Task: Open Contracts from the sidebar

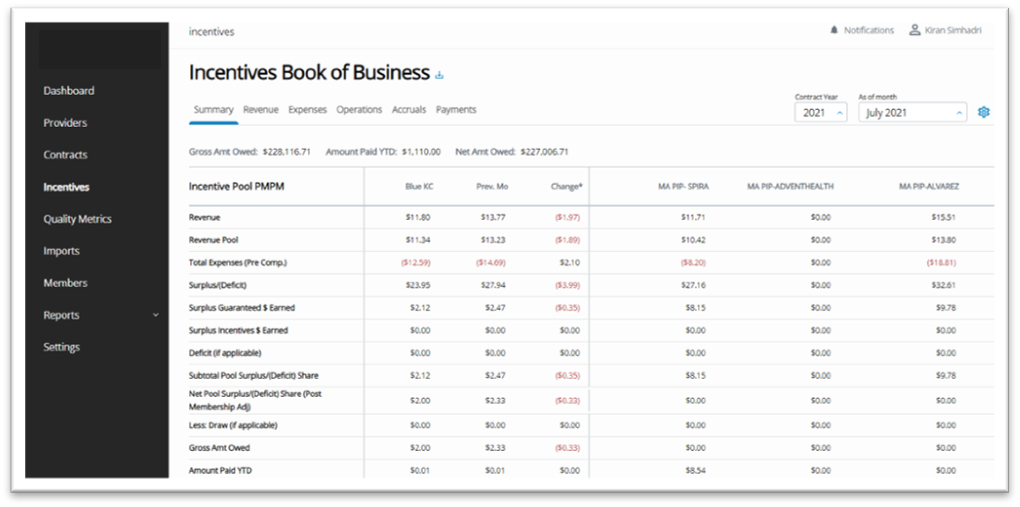Action: (65, 155)
